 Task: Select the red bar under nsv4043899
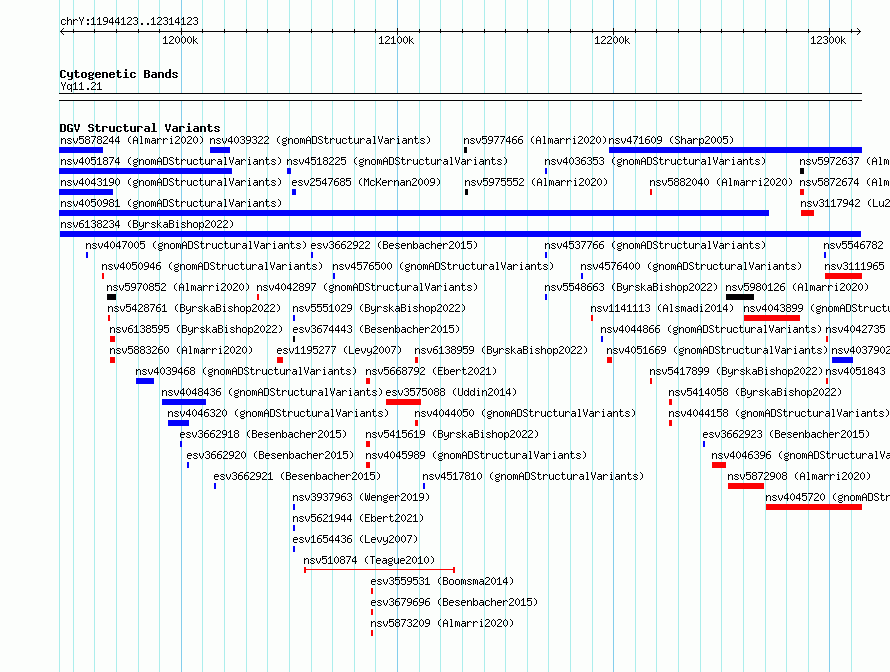pyautogui.click(x=771, y=318)
